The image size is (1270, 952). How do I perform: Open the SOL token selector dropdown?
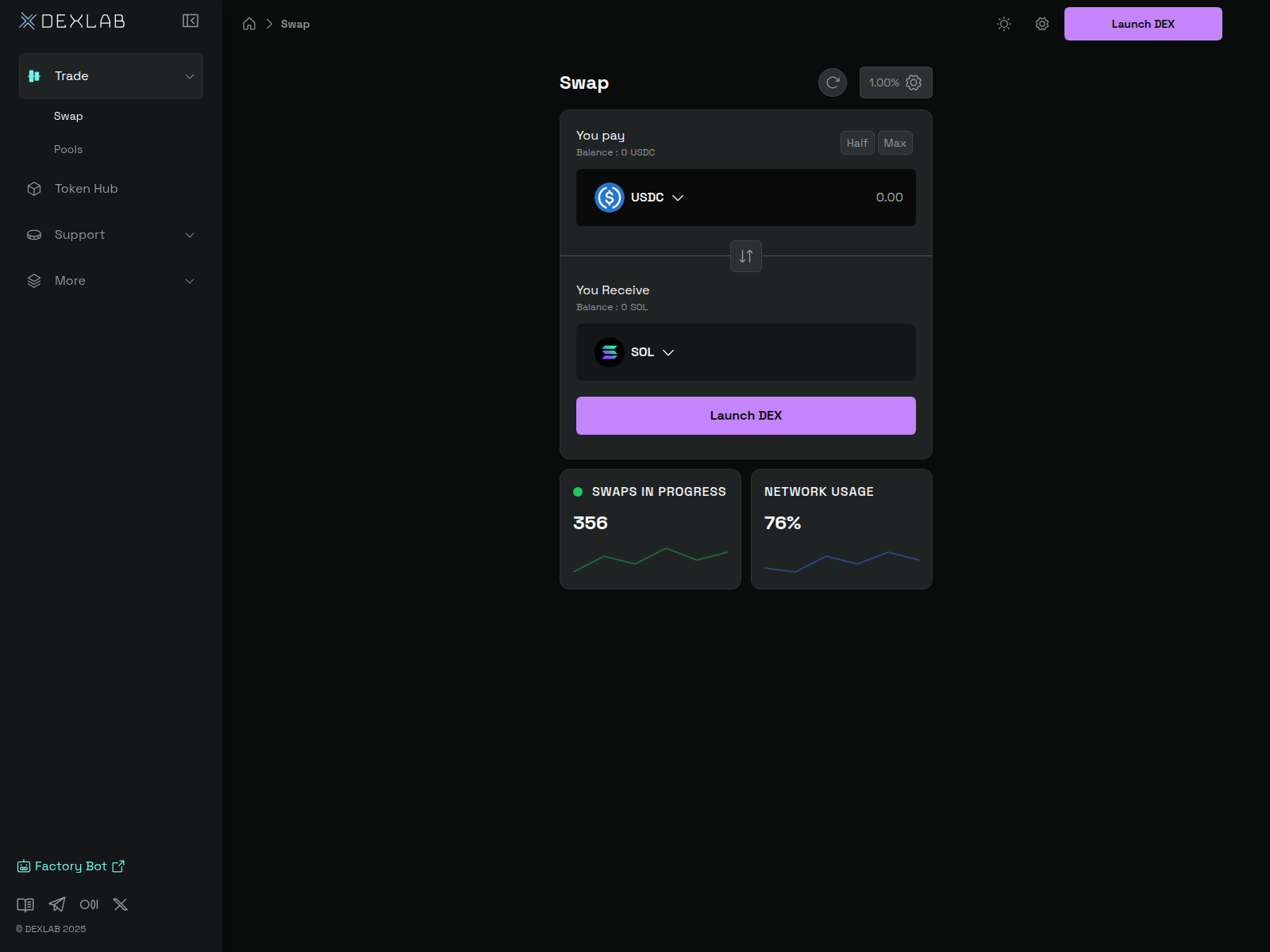[x=635, y=351]
